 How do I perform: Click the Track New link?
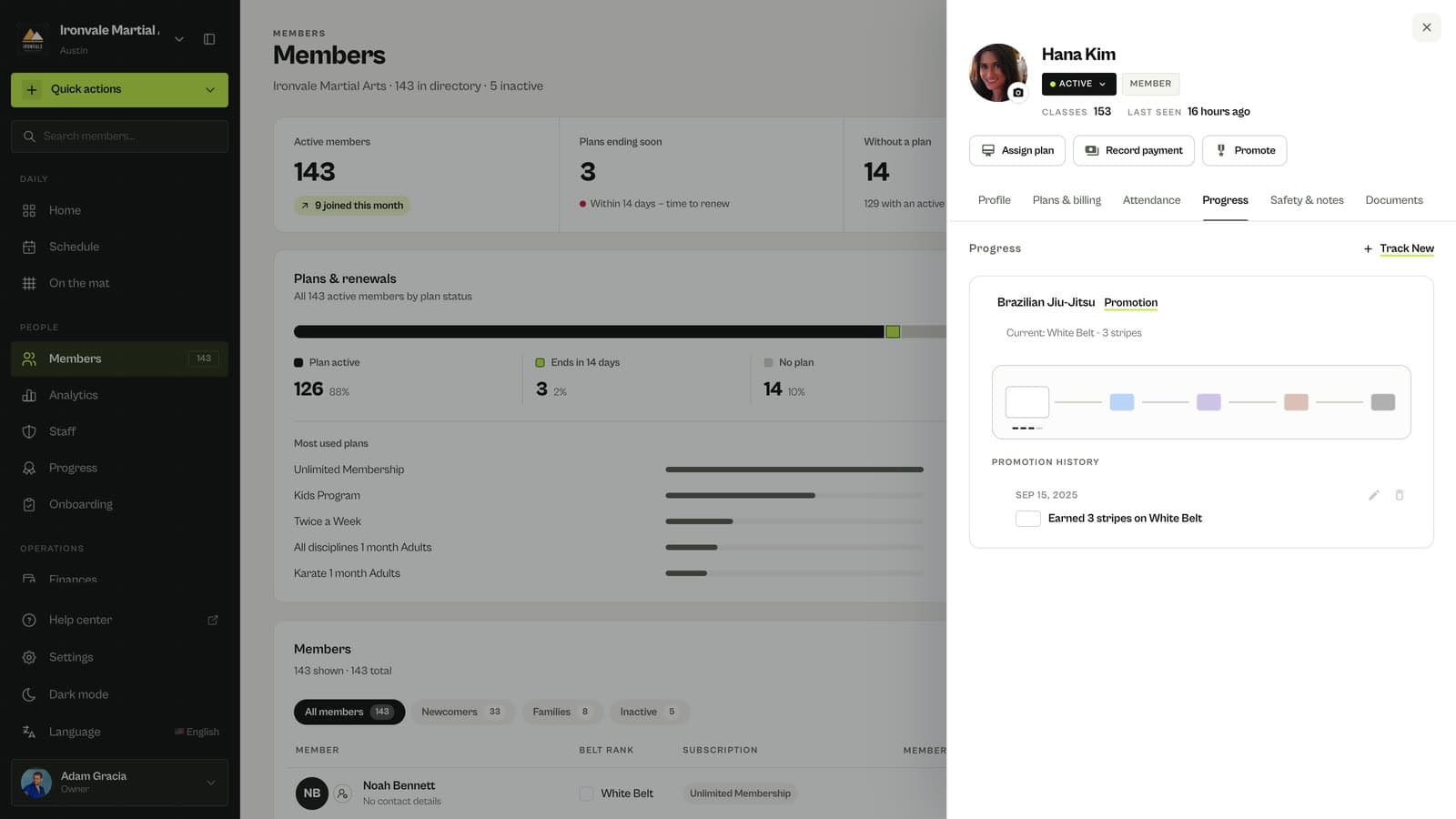click(1406, 248)
